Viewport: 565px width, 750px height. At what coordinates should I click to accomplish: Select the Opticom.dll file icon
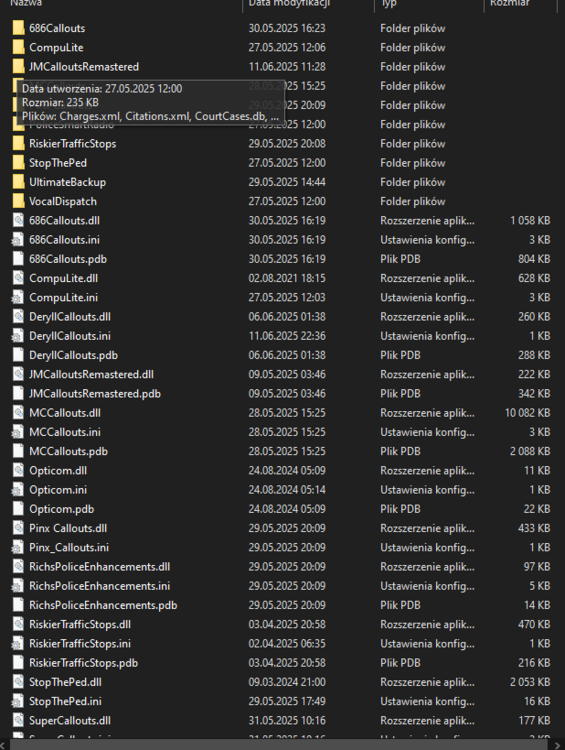pyautogui.click(x=18, y=470)
